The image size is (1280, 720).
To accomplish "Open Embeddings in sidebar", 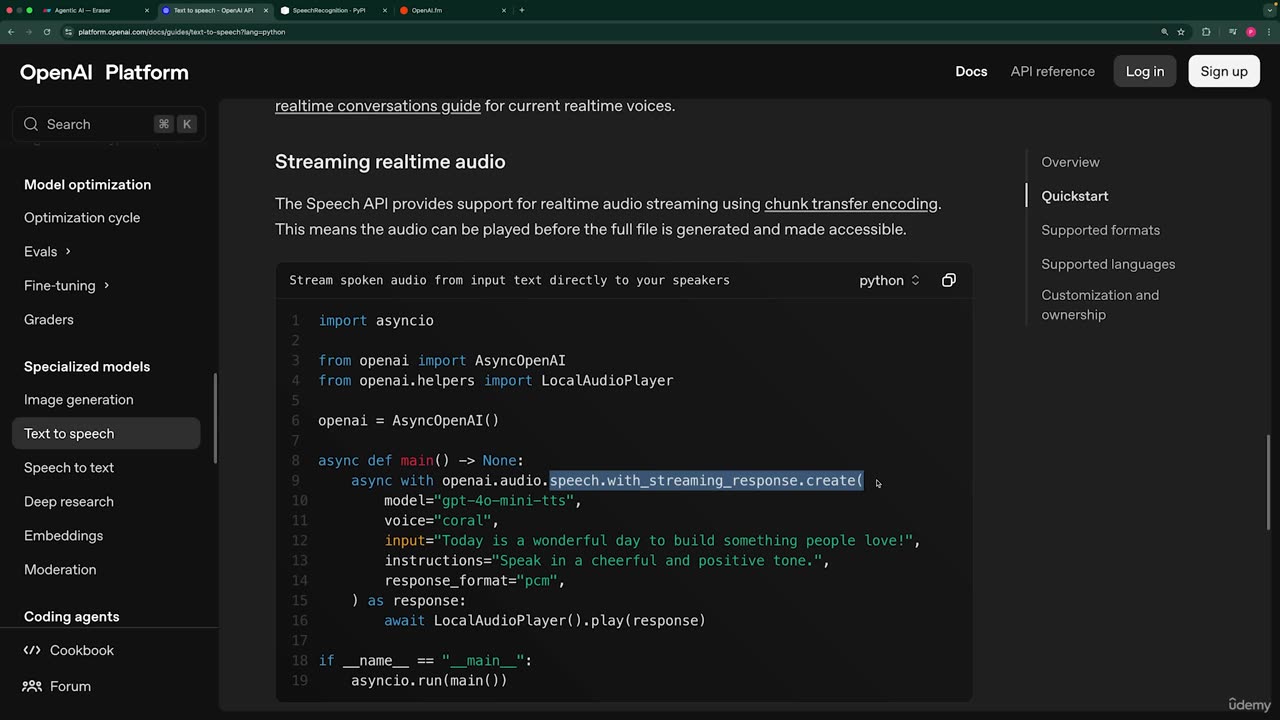I will tap(63, 535).
